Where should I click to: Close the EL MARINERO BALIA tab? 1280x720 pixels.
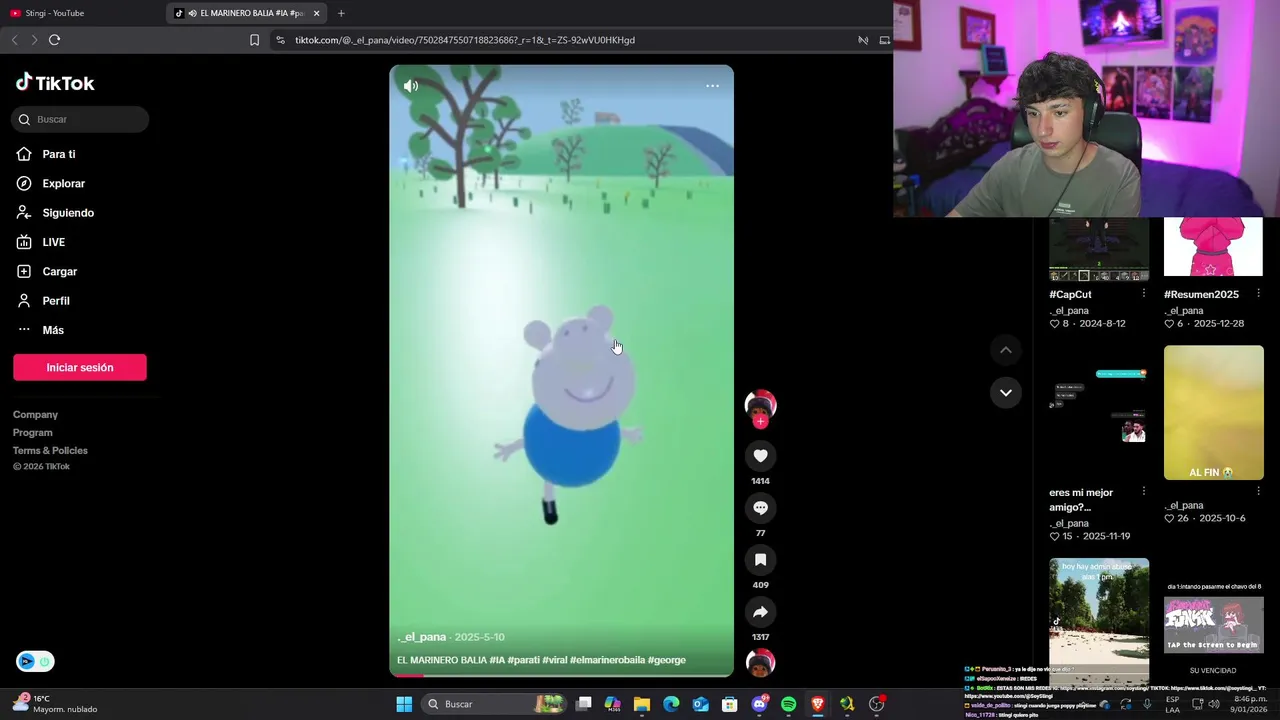317,13
